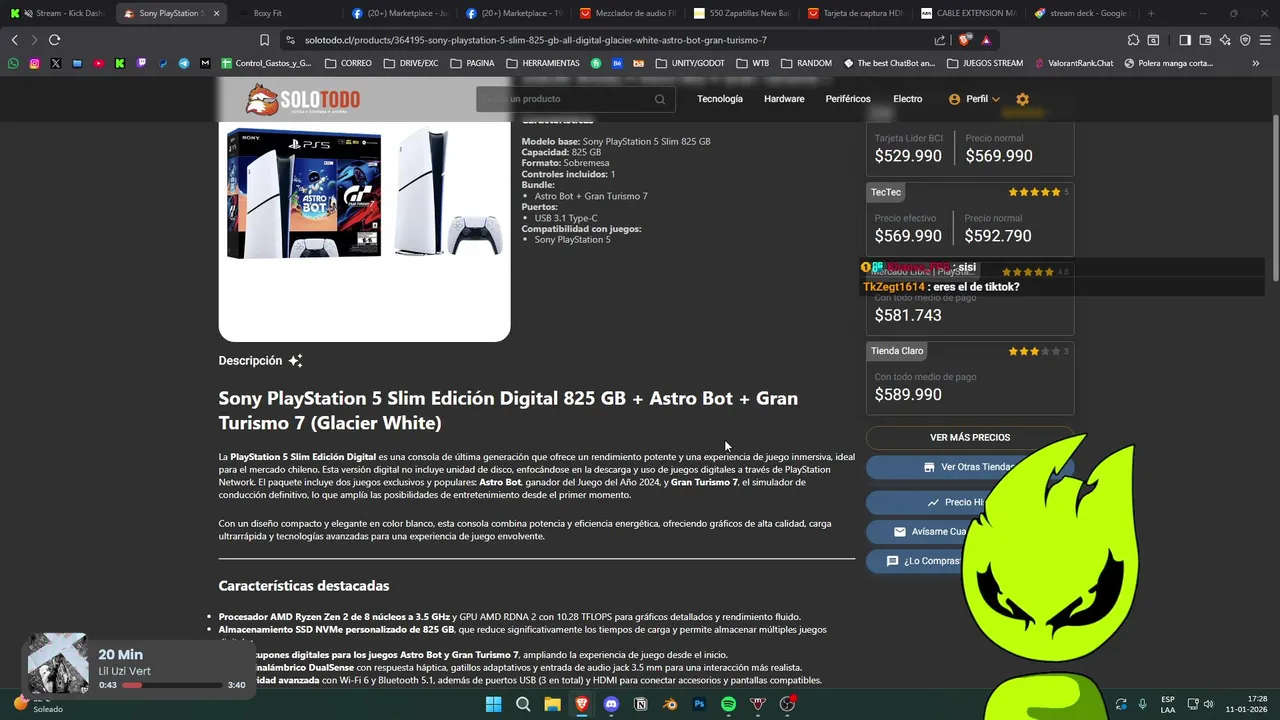Open Kick bookmark icon in bookmarks bar
Viewport: 1280px width, 720px height.
pyautogui.click(x=120, y=63)
